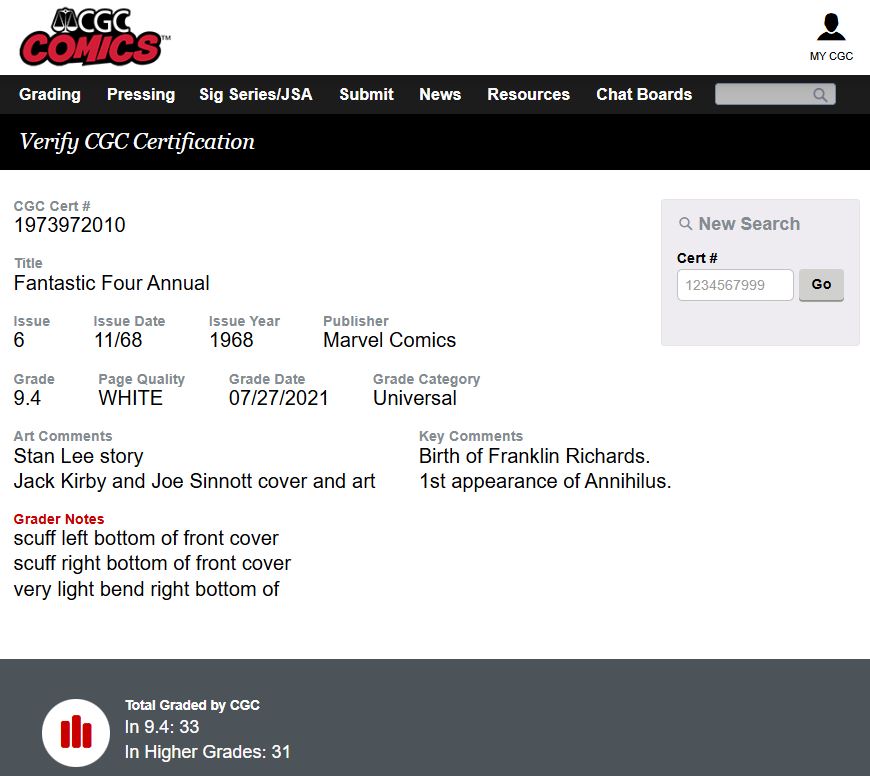Click the Grader Notes heading

pyautogui.click(x=59, y=519)
